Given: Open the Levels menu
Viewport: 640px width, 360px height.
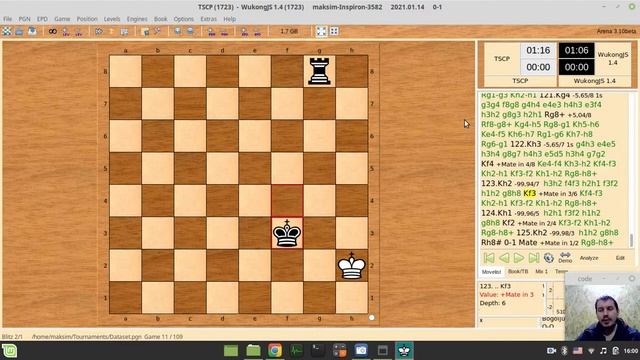Looking at the screenshot, I should (x=112, y=19).
